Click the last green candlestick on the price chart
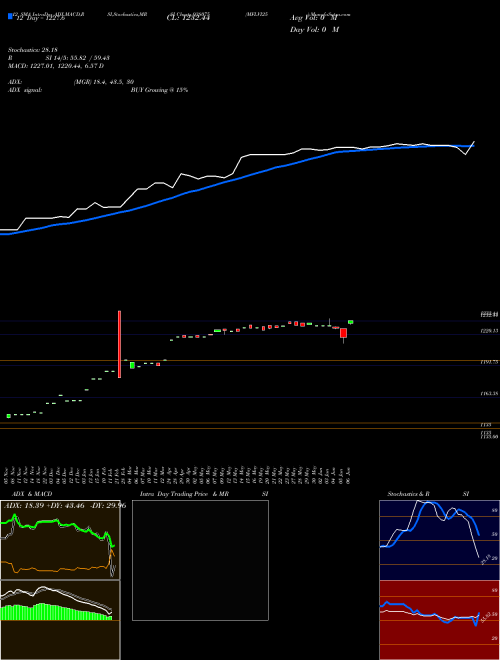The height and width of the screenshot is (660, 500). coord(350,322)
